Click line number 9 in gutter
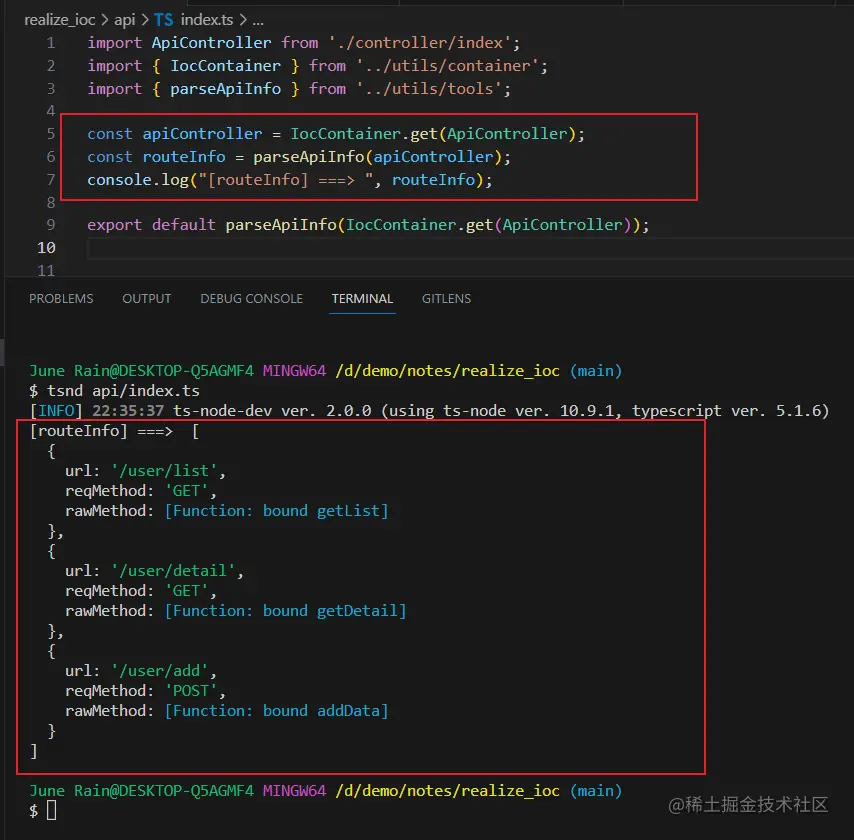The image size is (854, 840). 51,224
